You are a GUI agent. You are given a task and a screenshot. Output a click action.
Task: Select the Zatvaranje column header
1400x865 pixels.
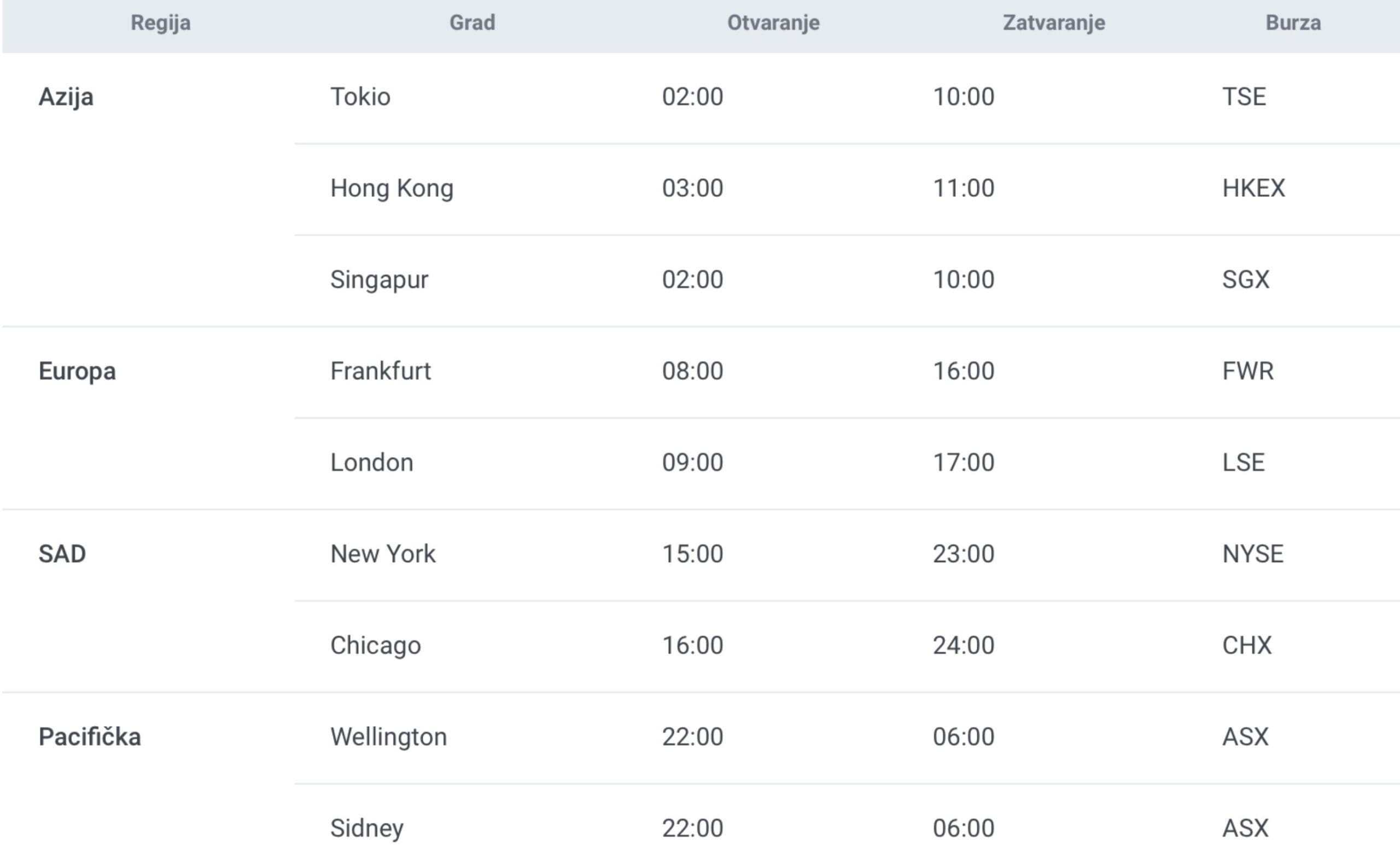pyautogui.click(x=1054, y=23)
